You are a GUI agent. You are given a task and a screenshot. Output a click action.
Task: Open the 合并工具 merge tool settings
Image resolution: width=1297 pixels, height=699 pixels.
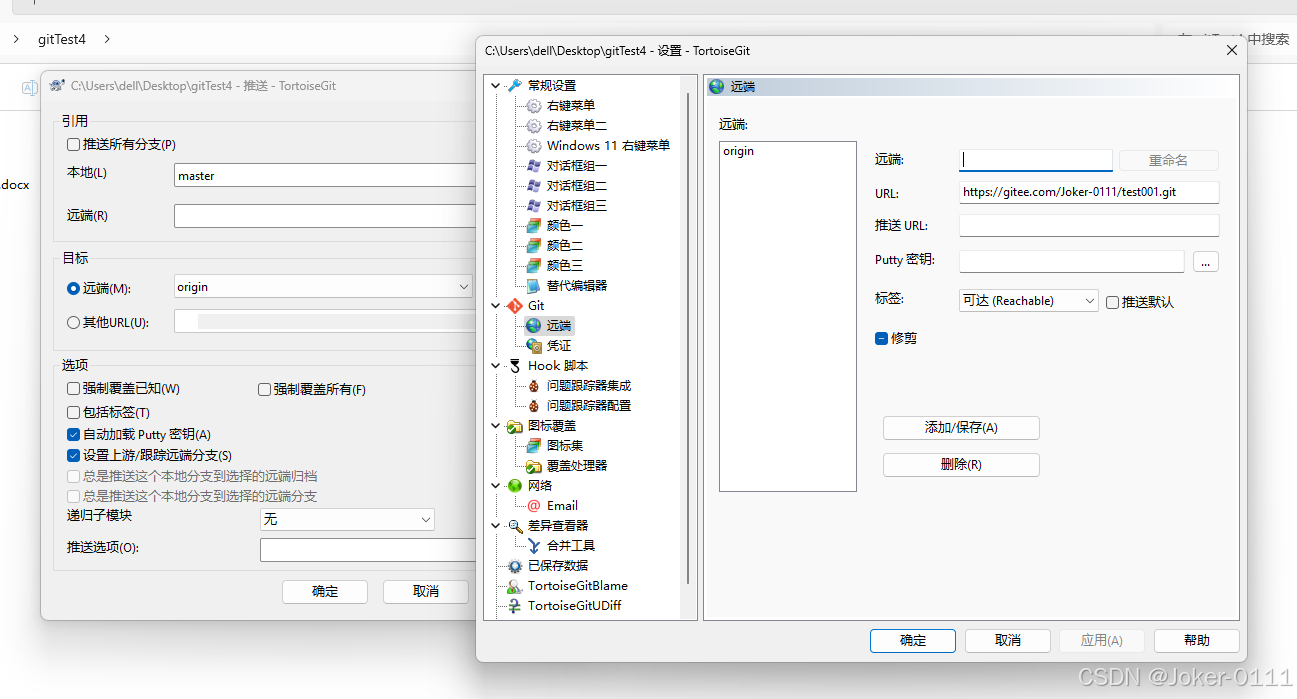pyautogui.click(x=535, y=545)
